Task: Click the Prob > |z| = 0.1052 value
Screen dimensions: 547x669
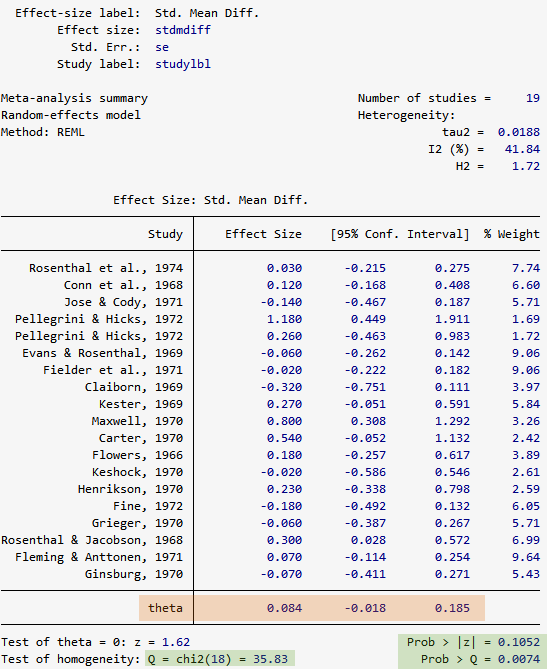Action: click(473, 642)
